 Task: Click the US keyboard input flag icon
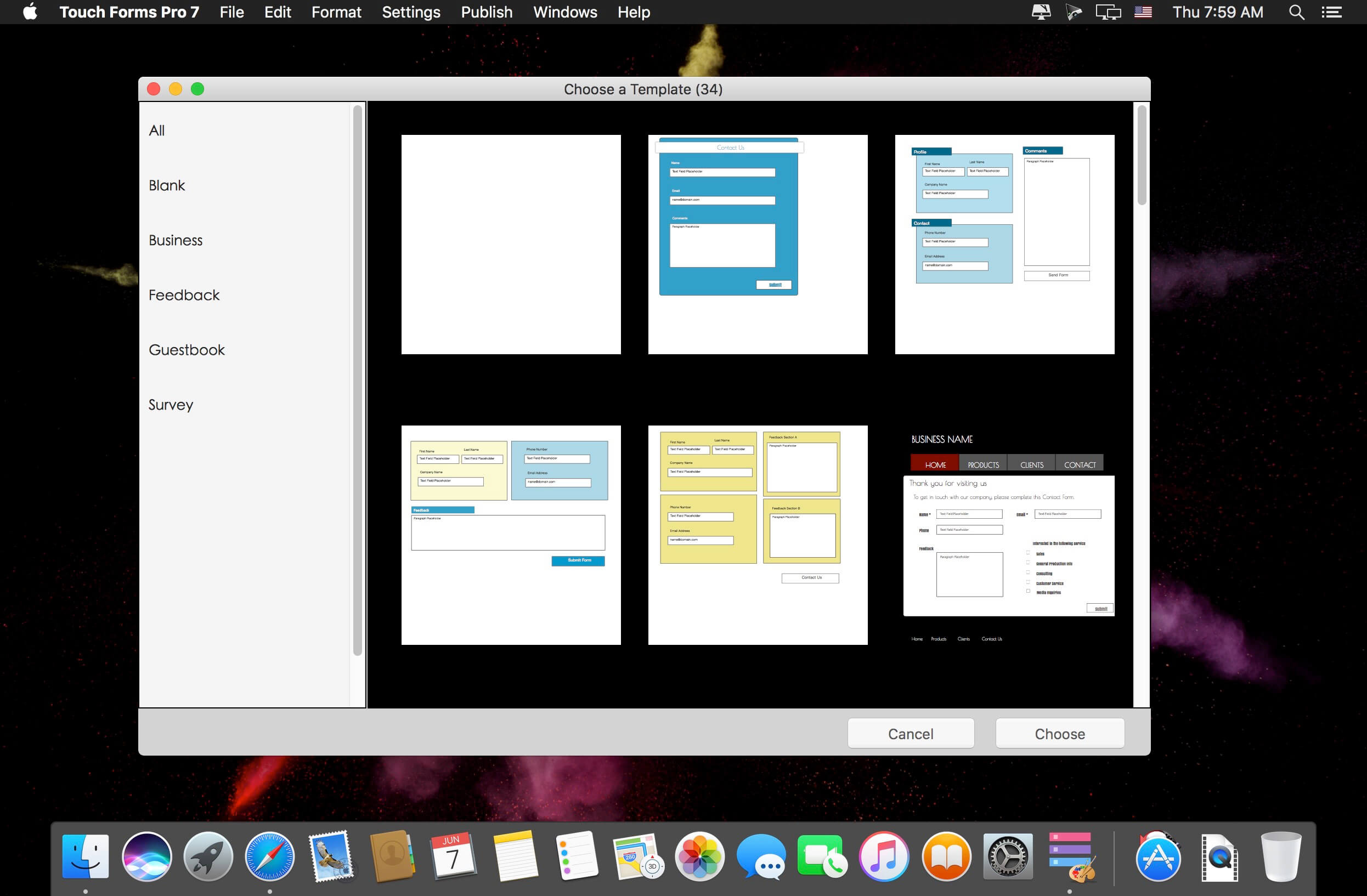1143,12
